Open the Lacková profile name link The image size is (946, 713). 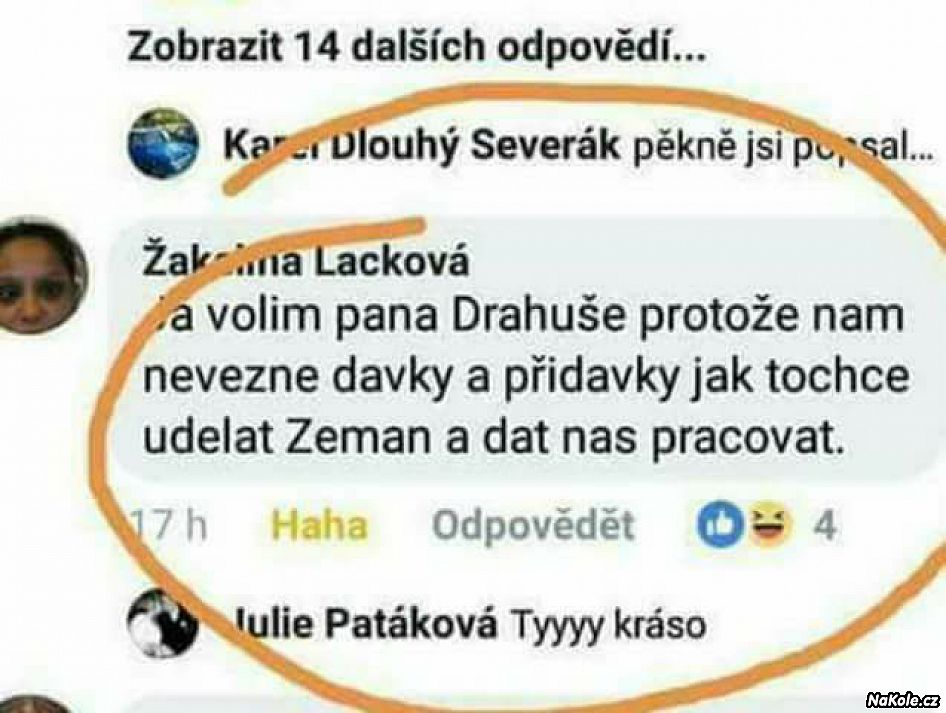tap(306, 263)
